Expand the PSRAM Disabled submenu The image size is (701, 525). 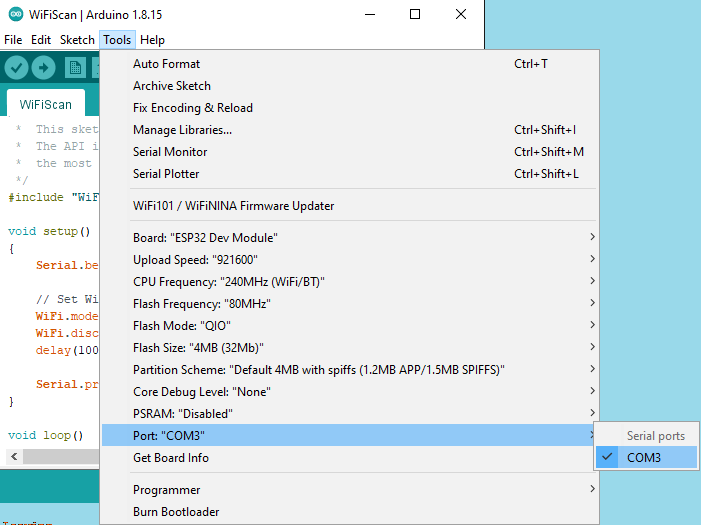[350, 414]
